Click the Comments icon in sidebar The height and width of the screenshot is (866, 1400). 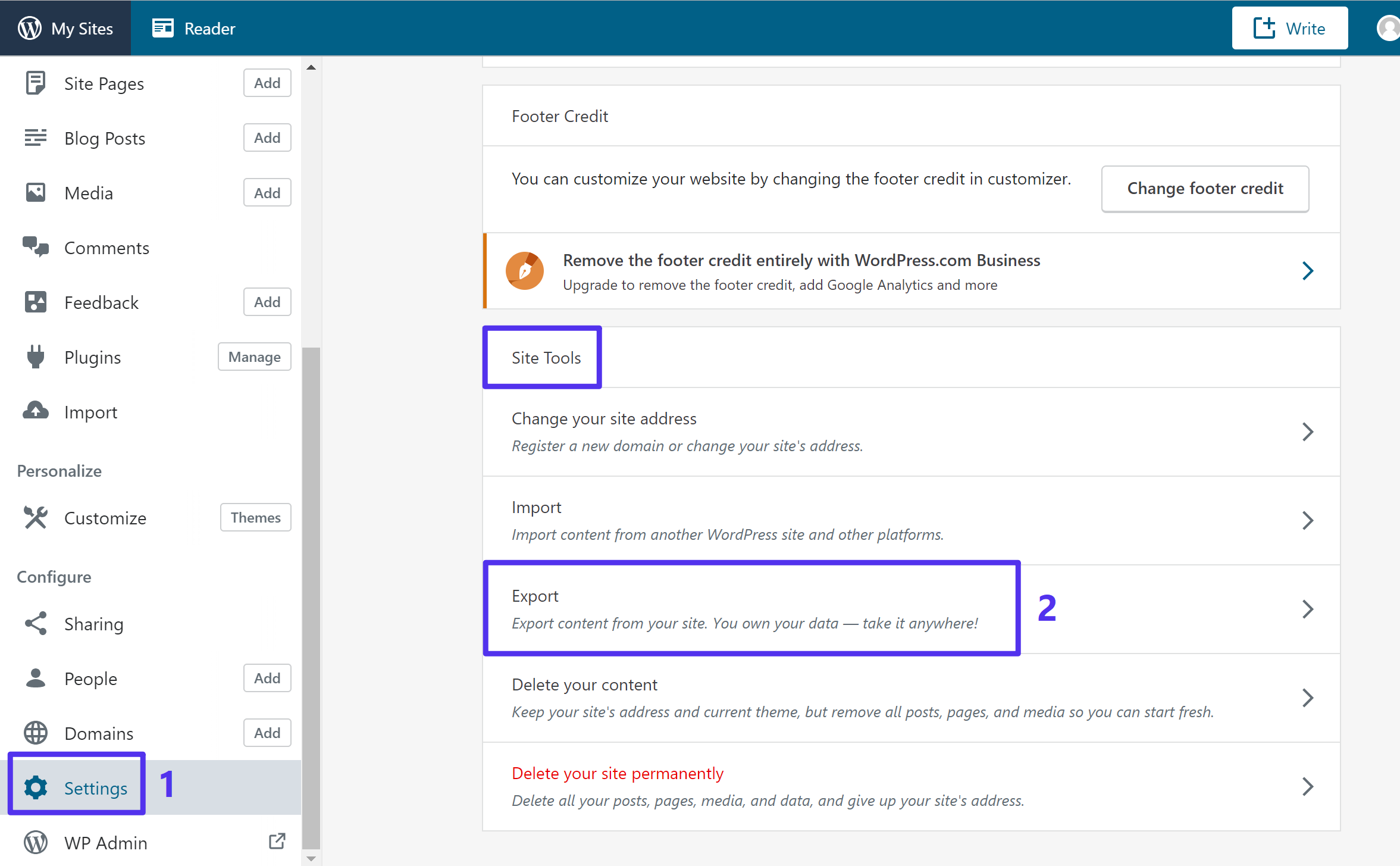pyautogui.click(x=36, y=247)
